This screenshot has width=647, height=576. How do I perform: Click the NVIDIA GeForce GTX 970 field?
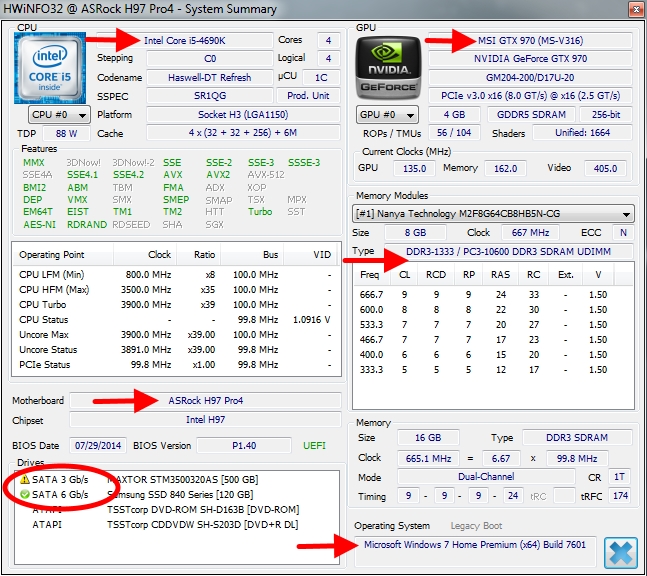pos(530,59)
